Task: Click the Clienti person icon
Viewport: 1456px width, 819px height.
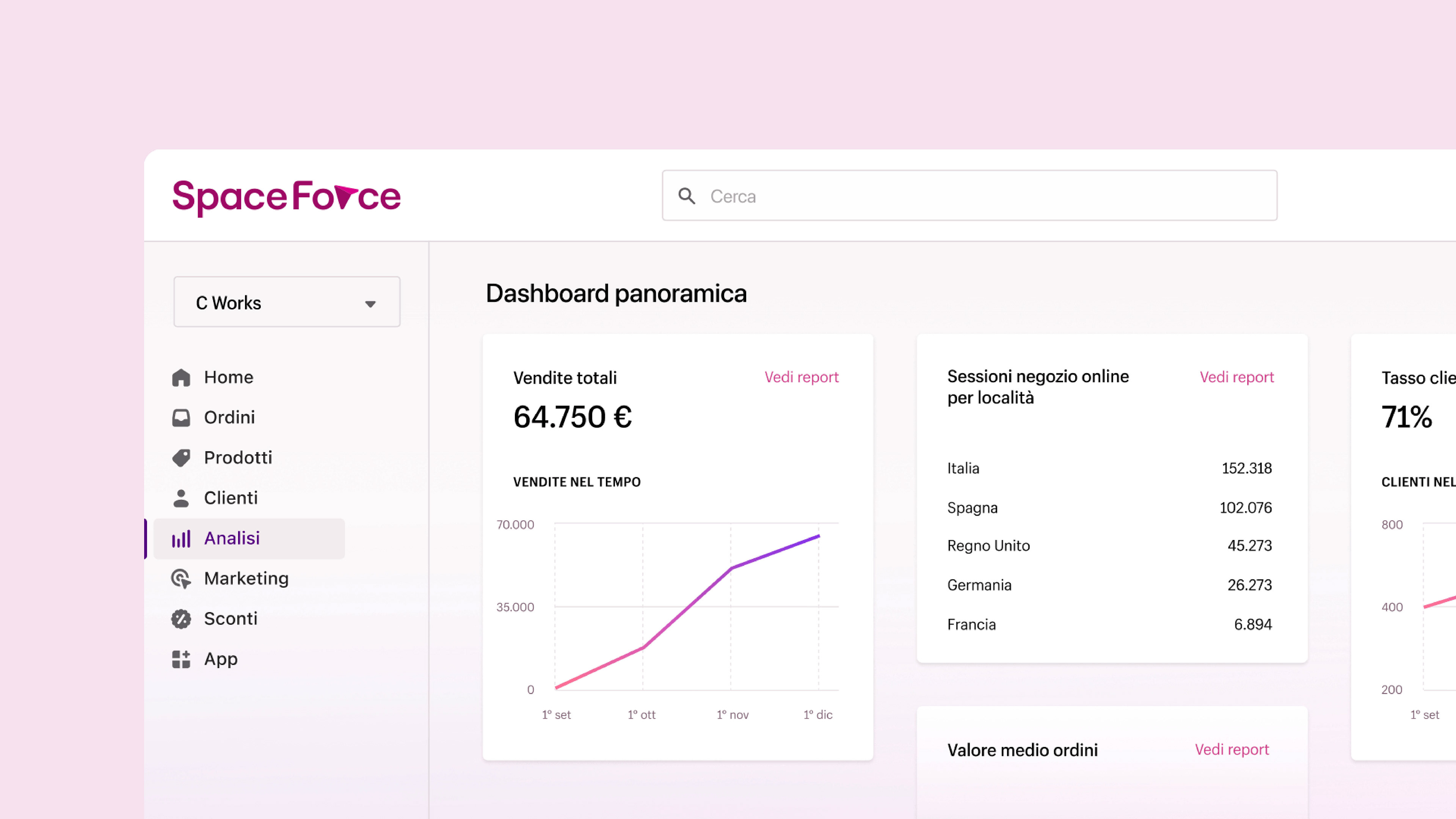Action: (181, 498)
